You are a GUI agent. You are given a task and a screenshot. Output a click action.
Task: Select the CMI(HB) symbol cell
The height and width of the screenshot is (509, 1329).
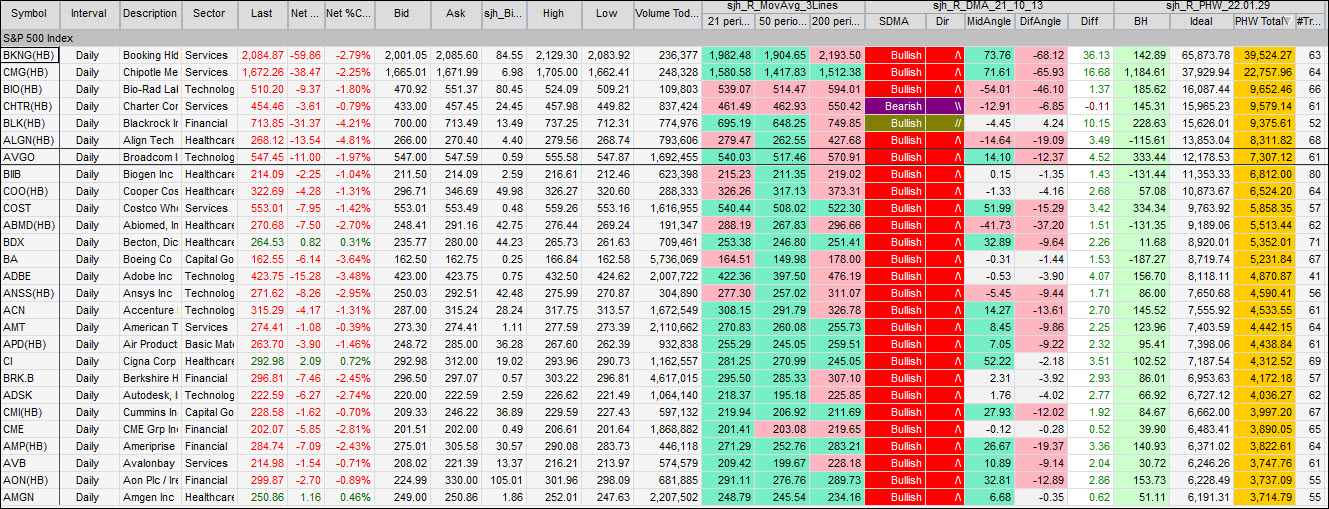click(30, 412)
